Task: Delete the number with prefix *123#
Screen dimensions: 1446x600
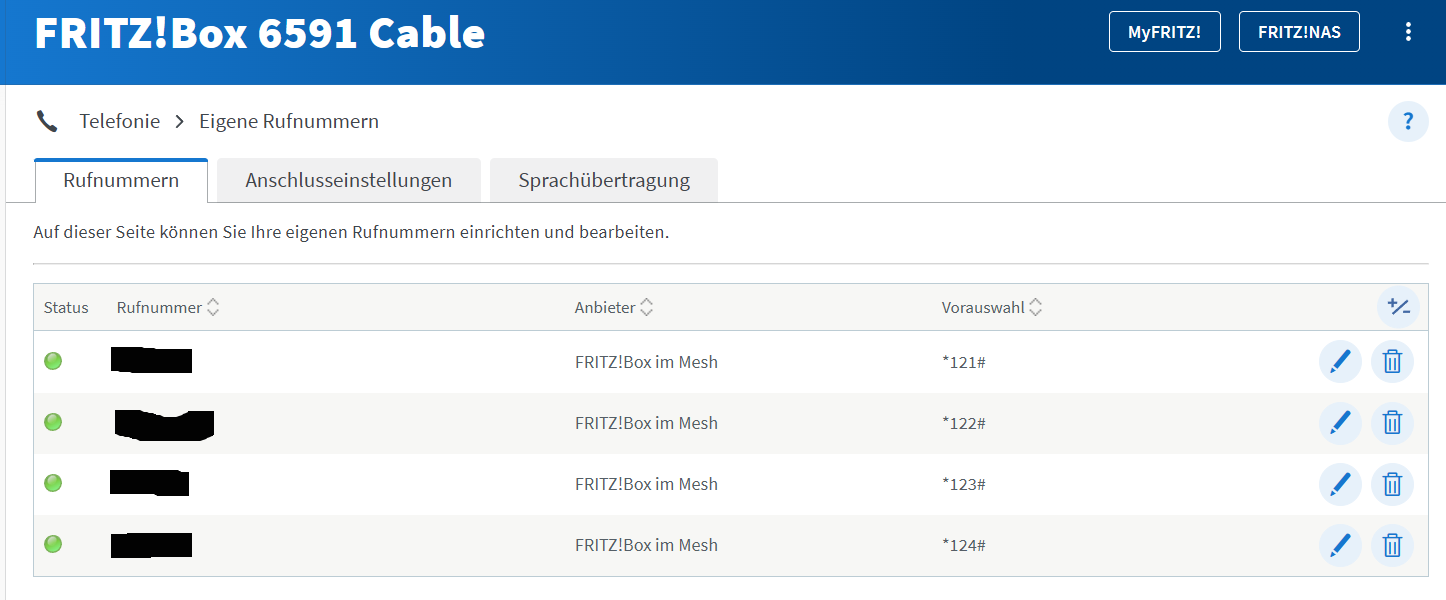Action: point(1392,484)
